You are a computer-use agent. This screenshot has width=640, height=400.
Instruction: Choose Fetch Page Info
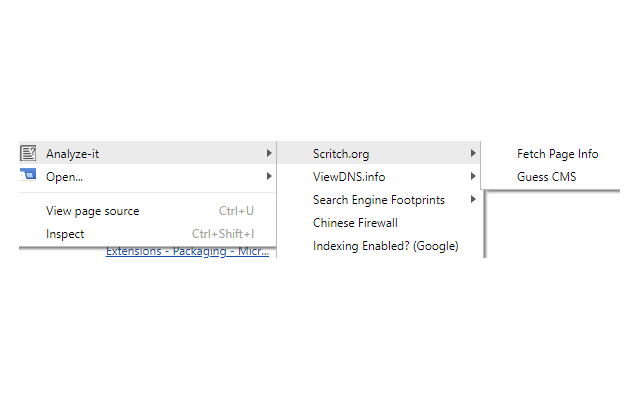pos(557,153)
